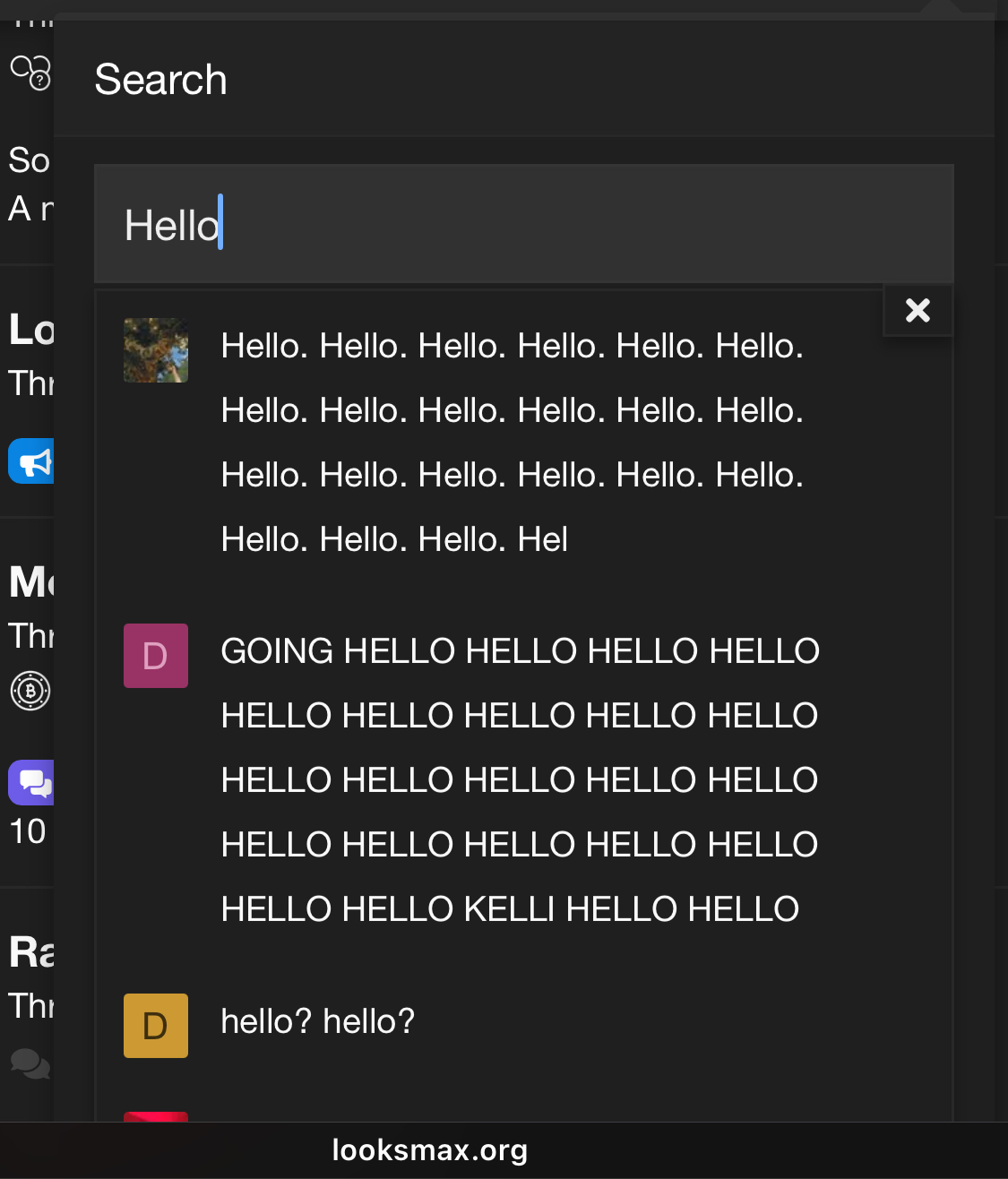The width and height of the screenshot is (1008, 1179).
Task: Open the photo avatar of the first result
Action: [156, 350]
